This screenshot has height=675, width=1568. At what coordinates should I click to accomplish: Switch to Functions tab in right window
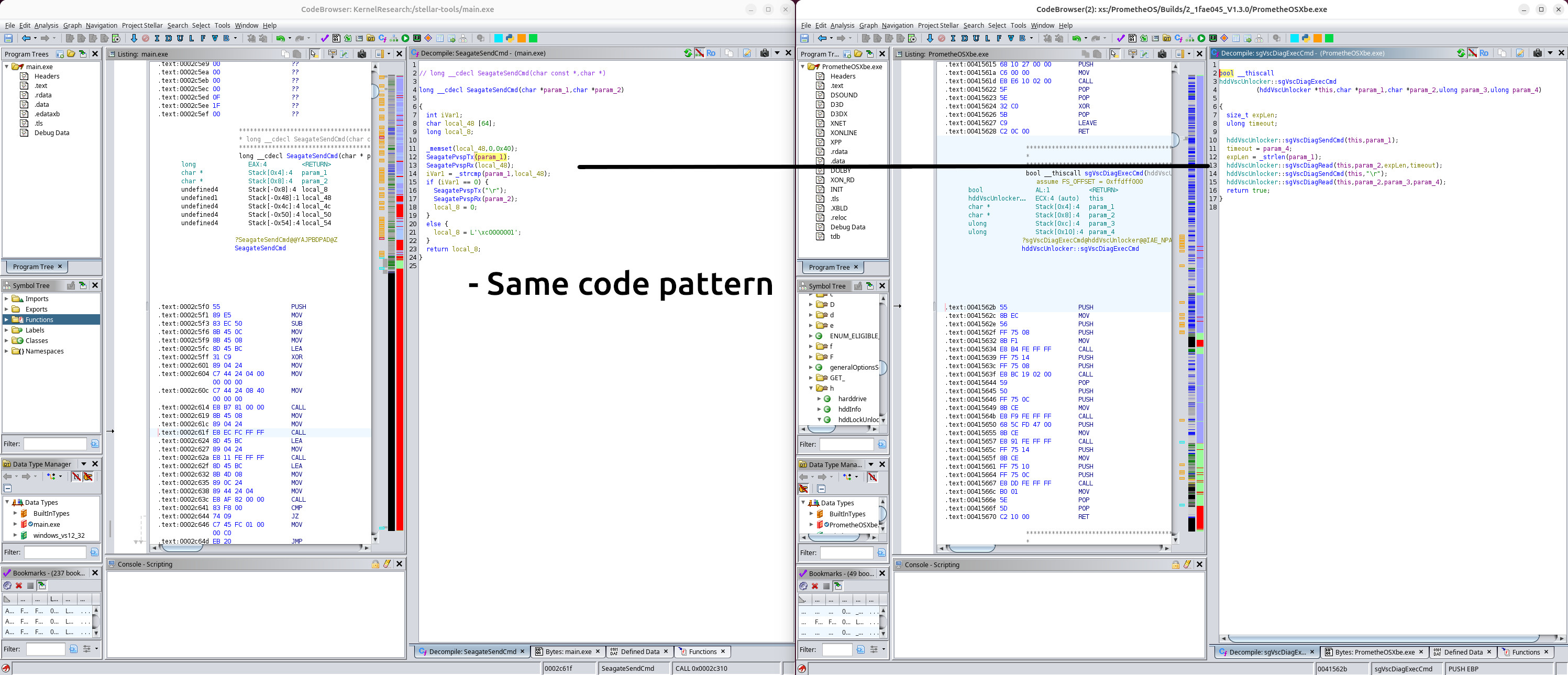point(1526,652)
